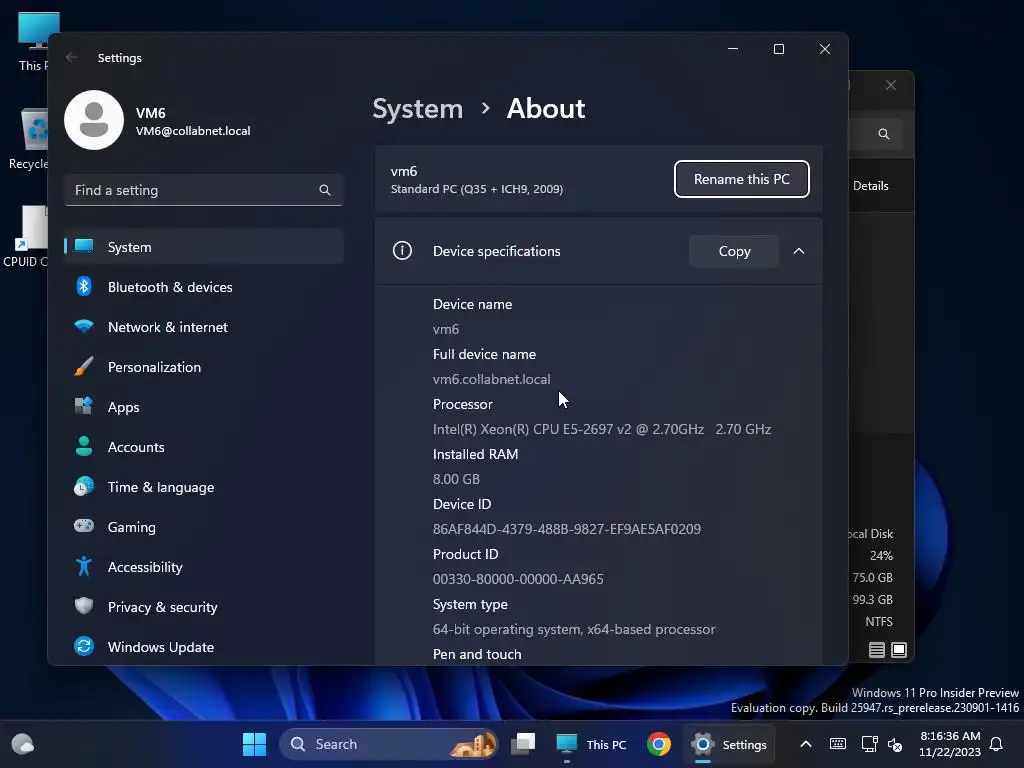The height and width of the screenshot is (768, 1024).
Task: Click the system type value 64-bit operating system
Action: pyautogui.click(x=573, y=630)
